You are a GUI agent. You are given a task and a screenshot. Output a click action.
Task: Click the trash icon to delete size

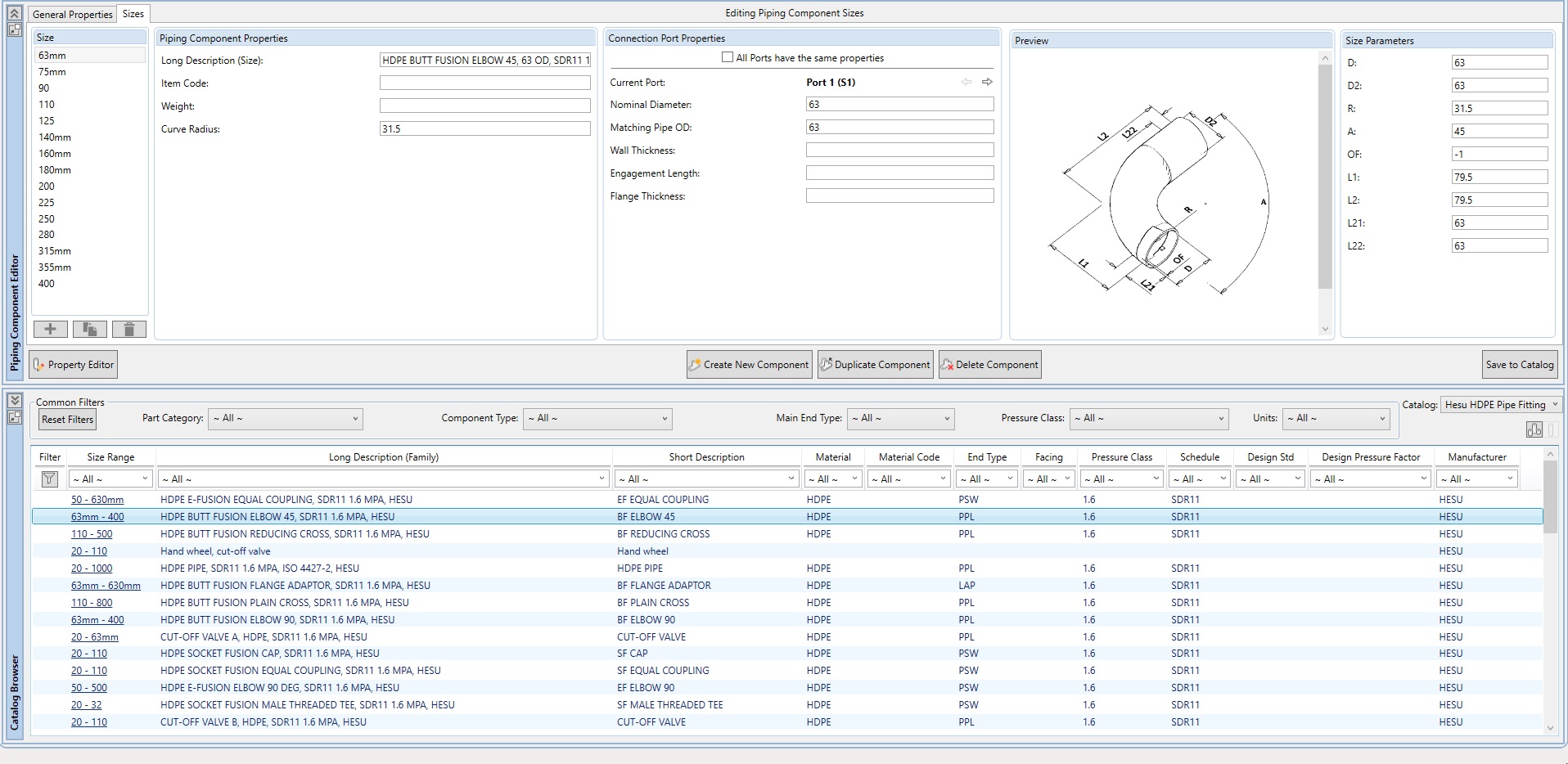pos(128,329)
